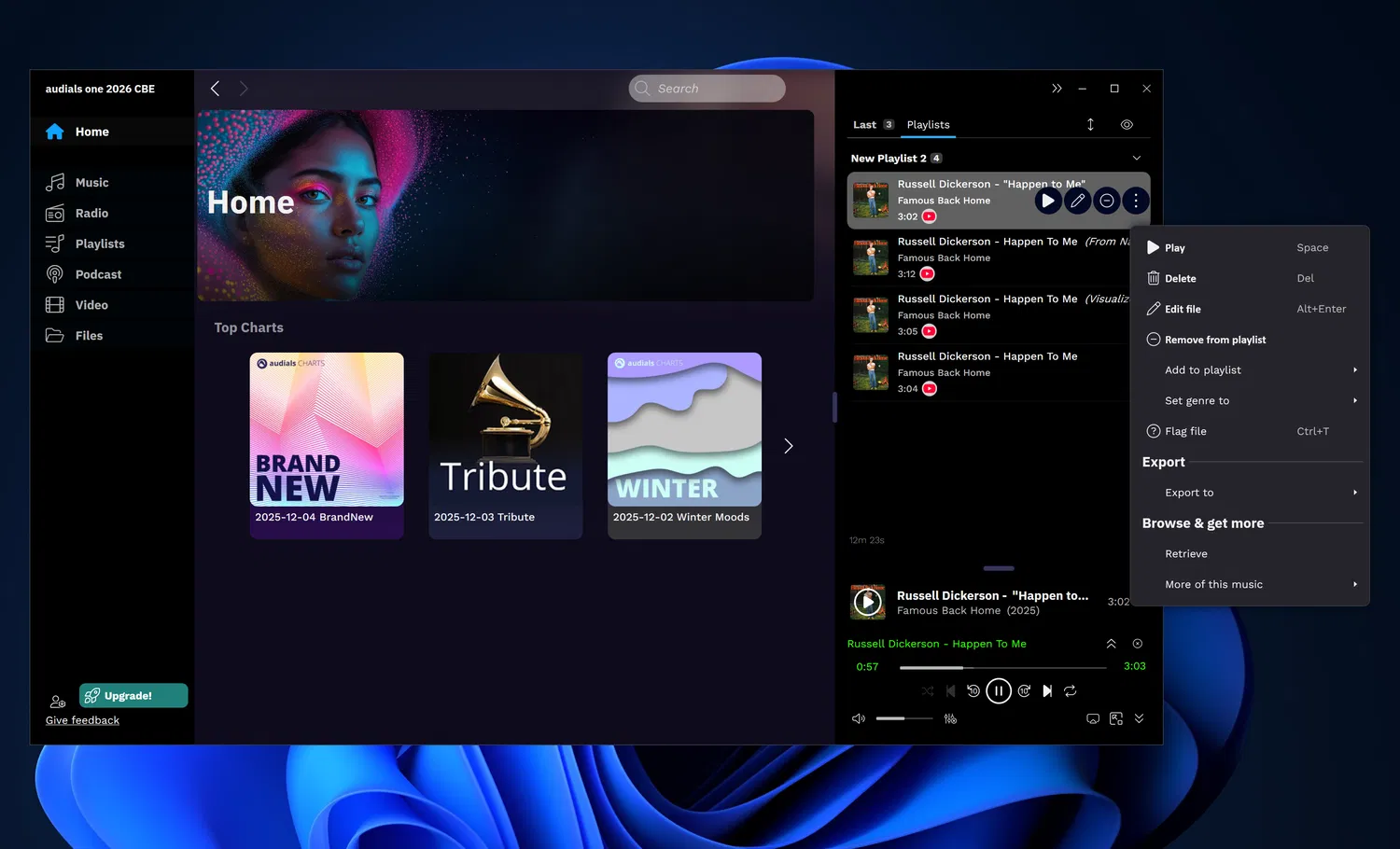1400x849 pixels.
Task: Click the sort arrows icon above playlist
Action: point(1090,124)
